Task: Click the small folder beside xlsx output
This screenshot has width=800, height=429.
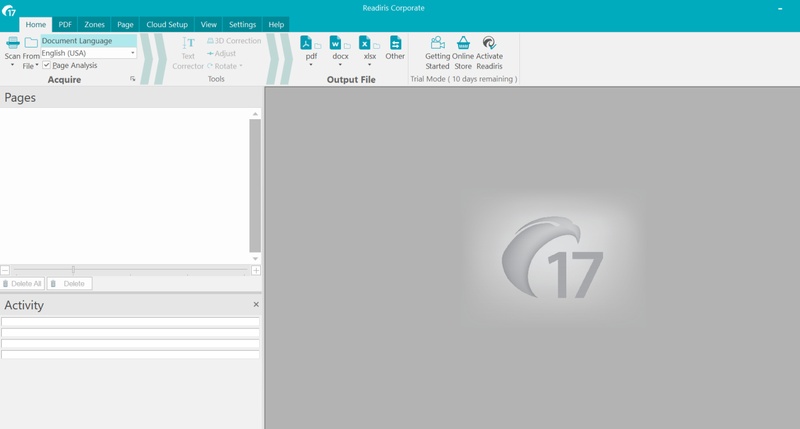Action: pyautogui.click(x=377, y=46)
